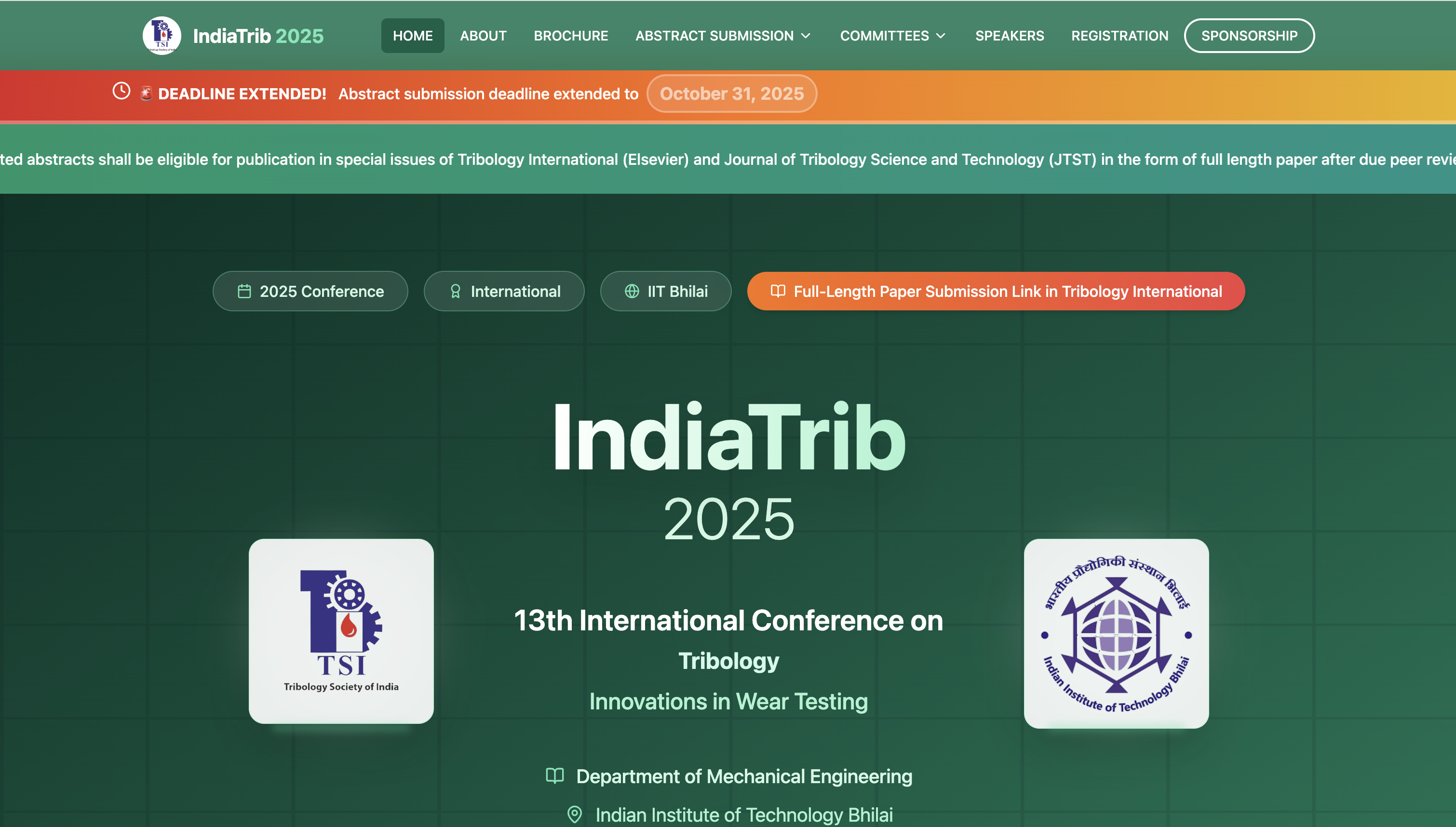Click Abstract submission deadline extended to text

(x=488, y=93)
